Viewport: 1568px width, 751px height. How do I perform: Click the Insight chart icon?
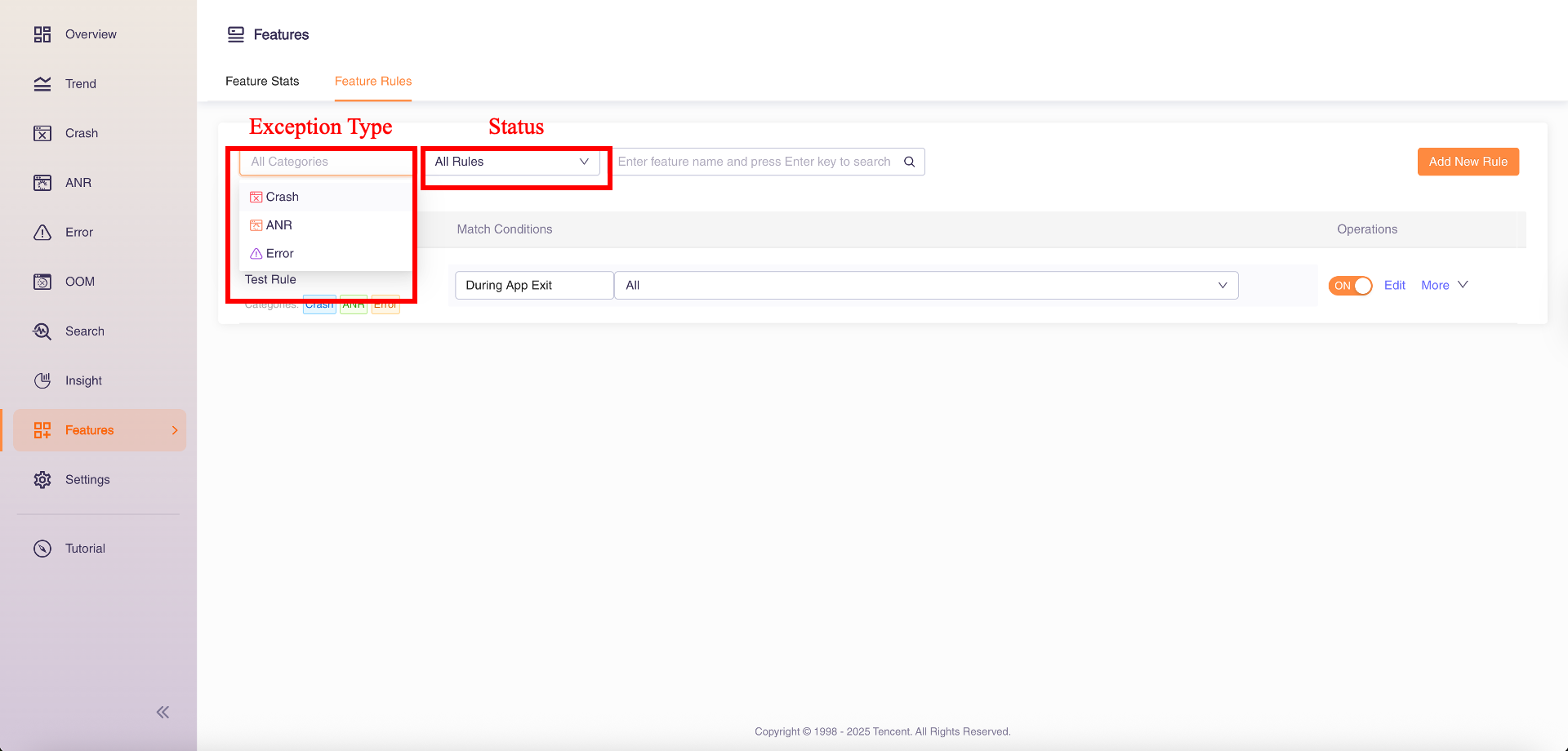42,380
